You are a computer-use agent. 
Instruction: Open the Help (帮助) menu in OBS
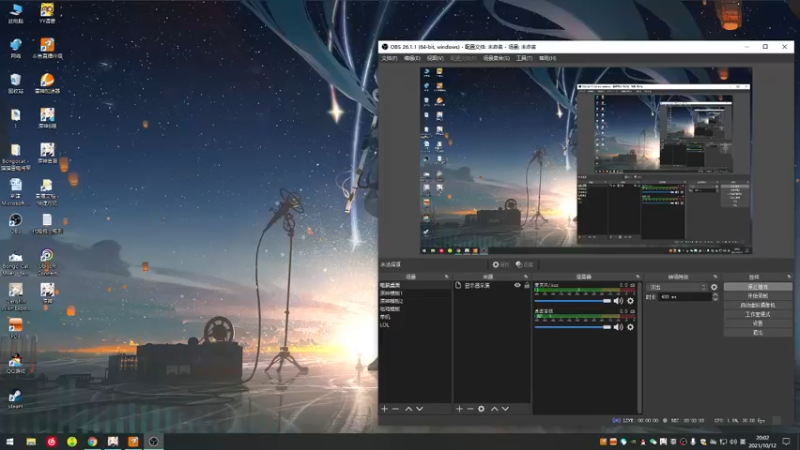547,58
